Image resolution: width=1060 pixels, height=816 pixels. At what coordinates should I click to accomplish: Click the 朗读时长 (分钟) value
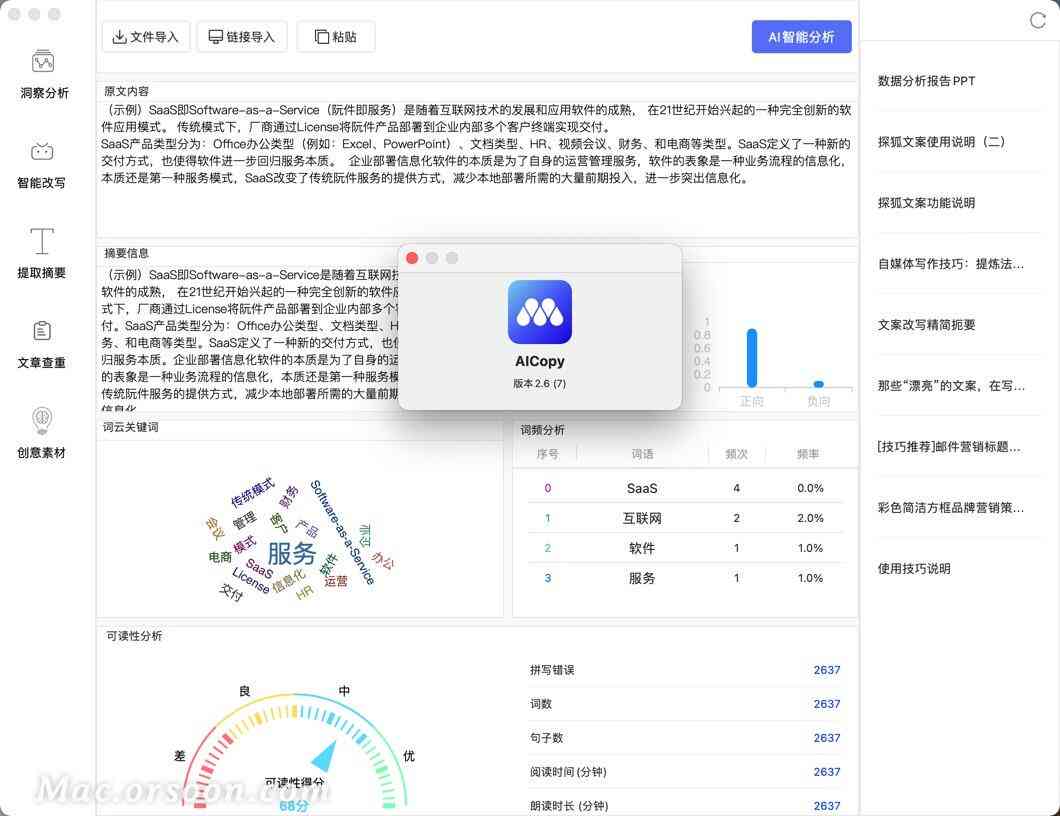coord(827,805)
